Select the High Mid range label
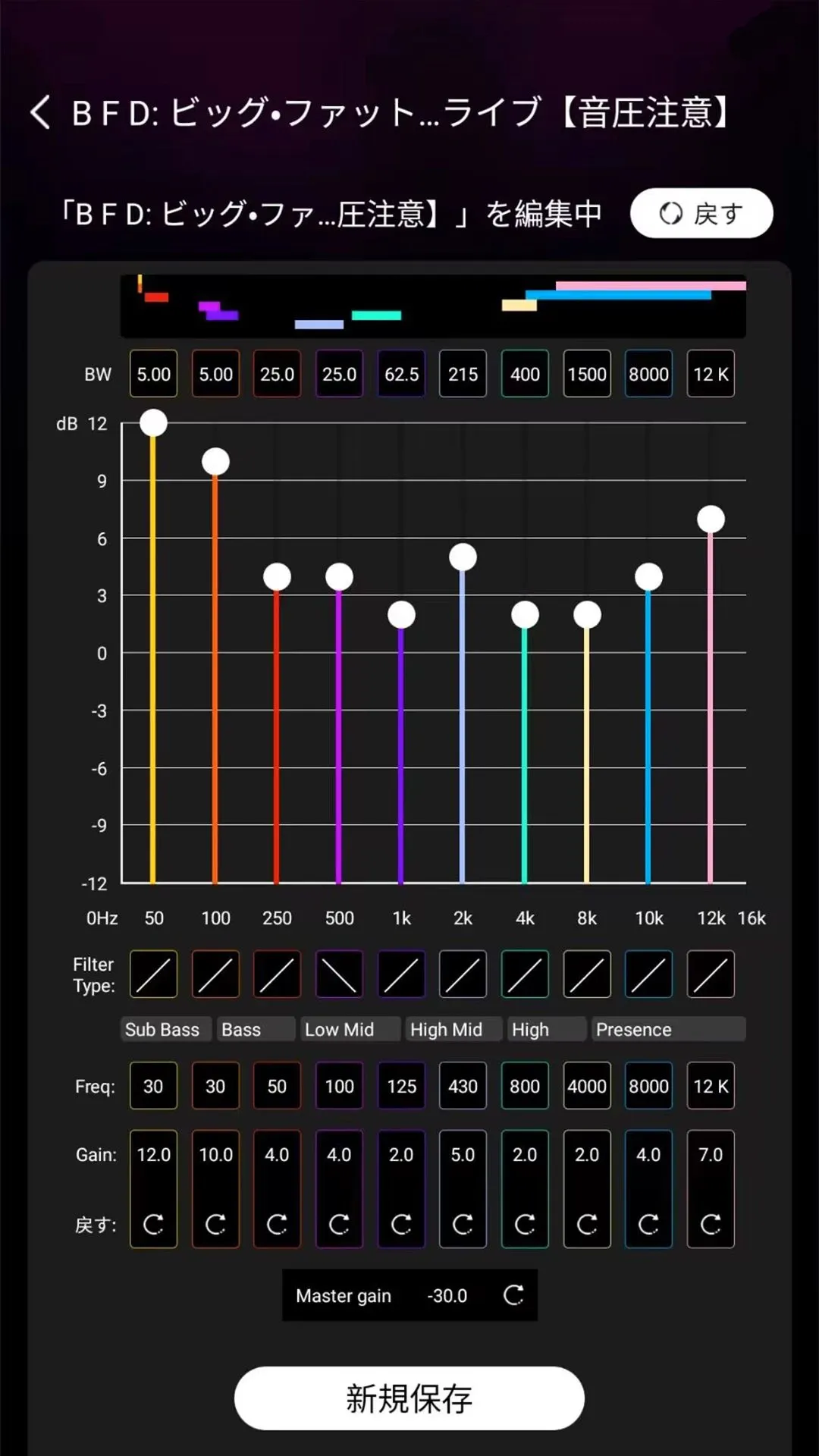This screenshot has height=1456, width=819. (x=453, y=1029)
